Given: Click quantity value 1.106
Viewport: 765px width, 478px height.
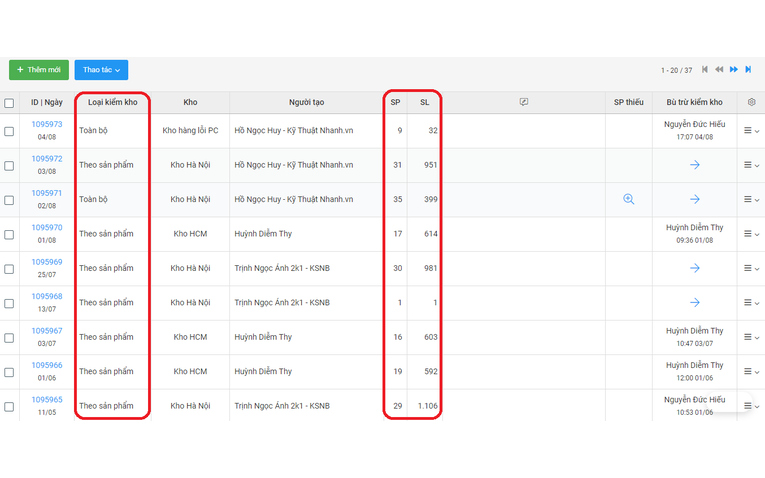Looking at the screenshot, I should (428, 406).
